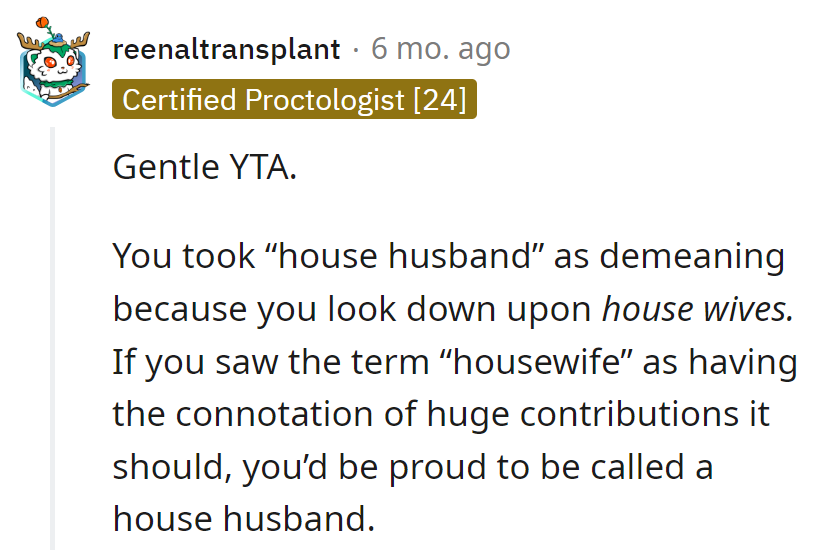This screenshot has height=550, width=833.
Task: Select the Certified Proctologist flair badge
Action: coord(294,99)
